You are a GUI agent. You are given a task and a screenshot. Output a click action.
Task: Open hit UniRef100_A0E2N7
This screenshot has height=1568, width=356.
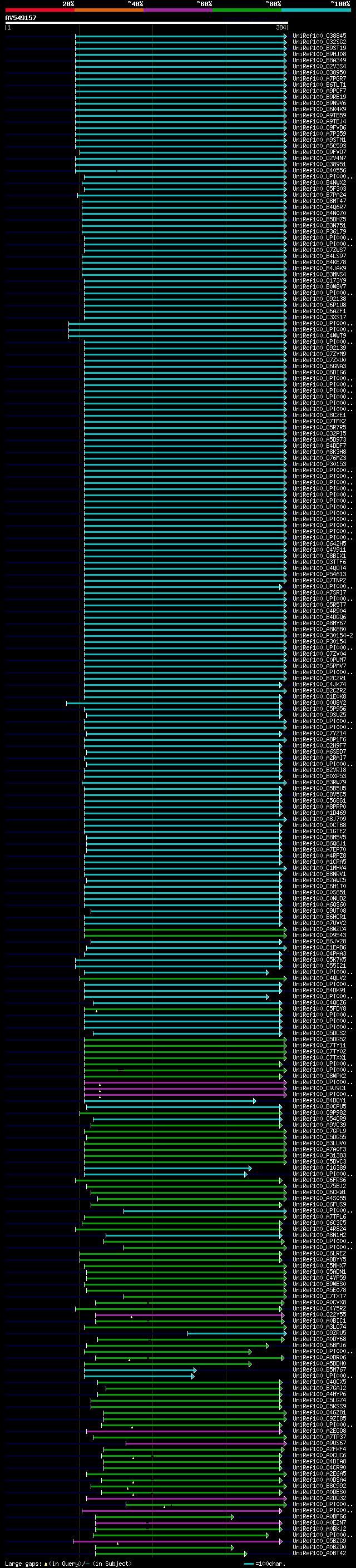[319, 1523]
